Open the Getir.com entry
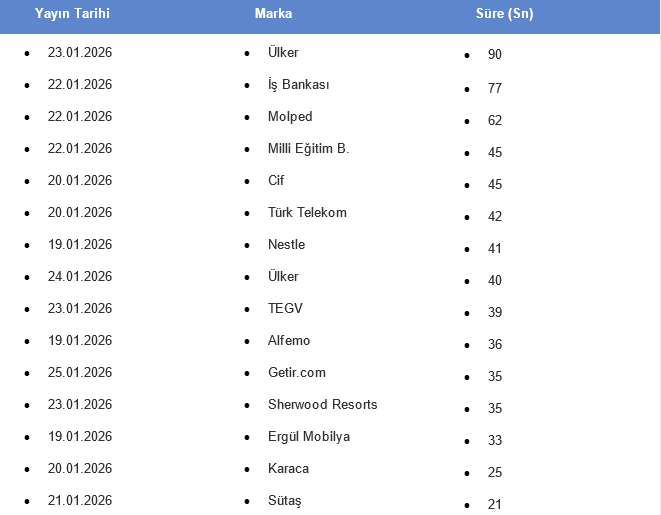Image resolution: width=661 pixels, height=515 pixels. pyautogui.click(x=297, y=373)
